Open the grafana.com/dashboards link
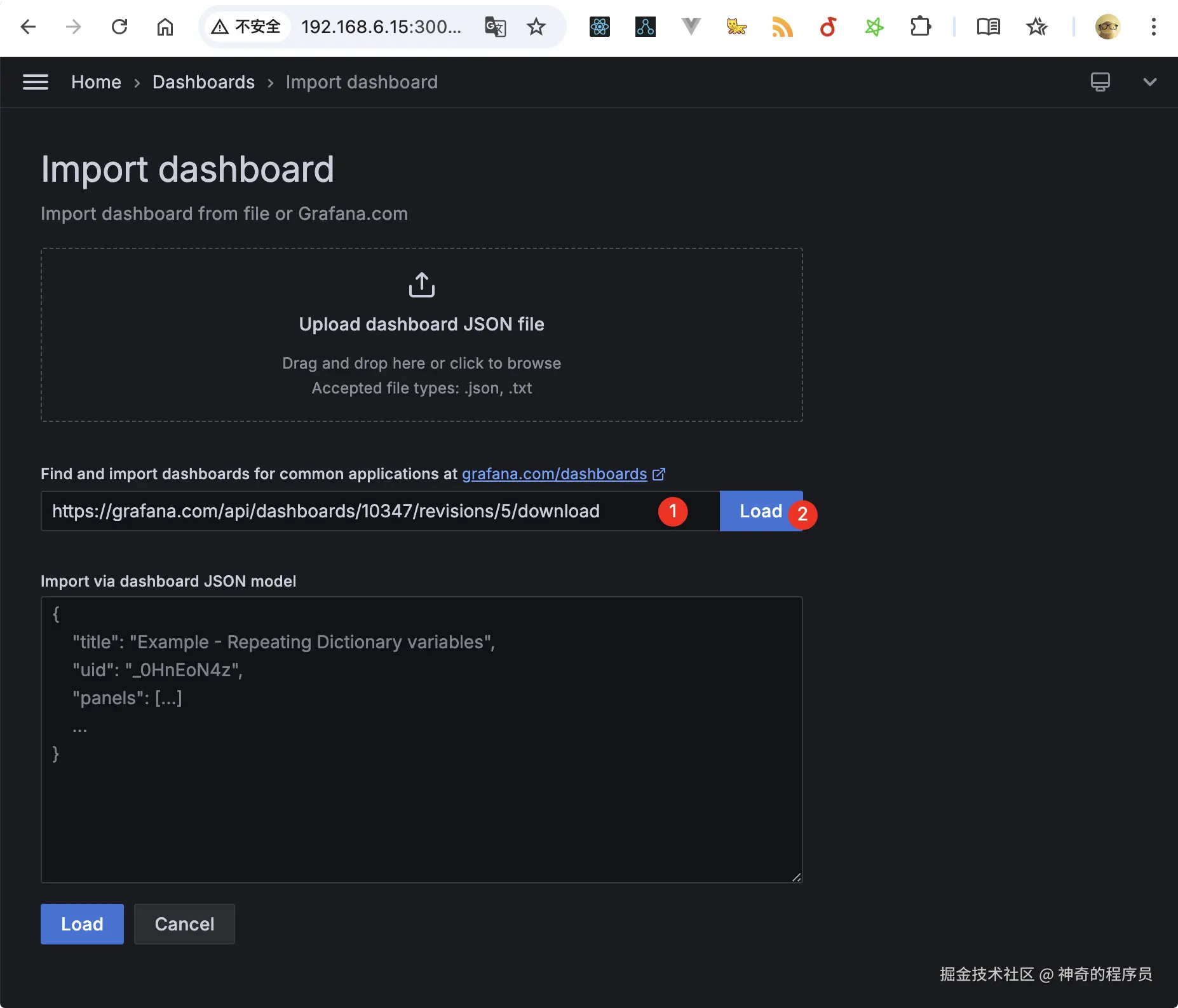Image resolution: width=1178 pixels, height=1008 pixels. coord(554,474)
